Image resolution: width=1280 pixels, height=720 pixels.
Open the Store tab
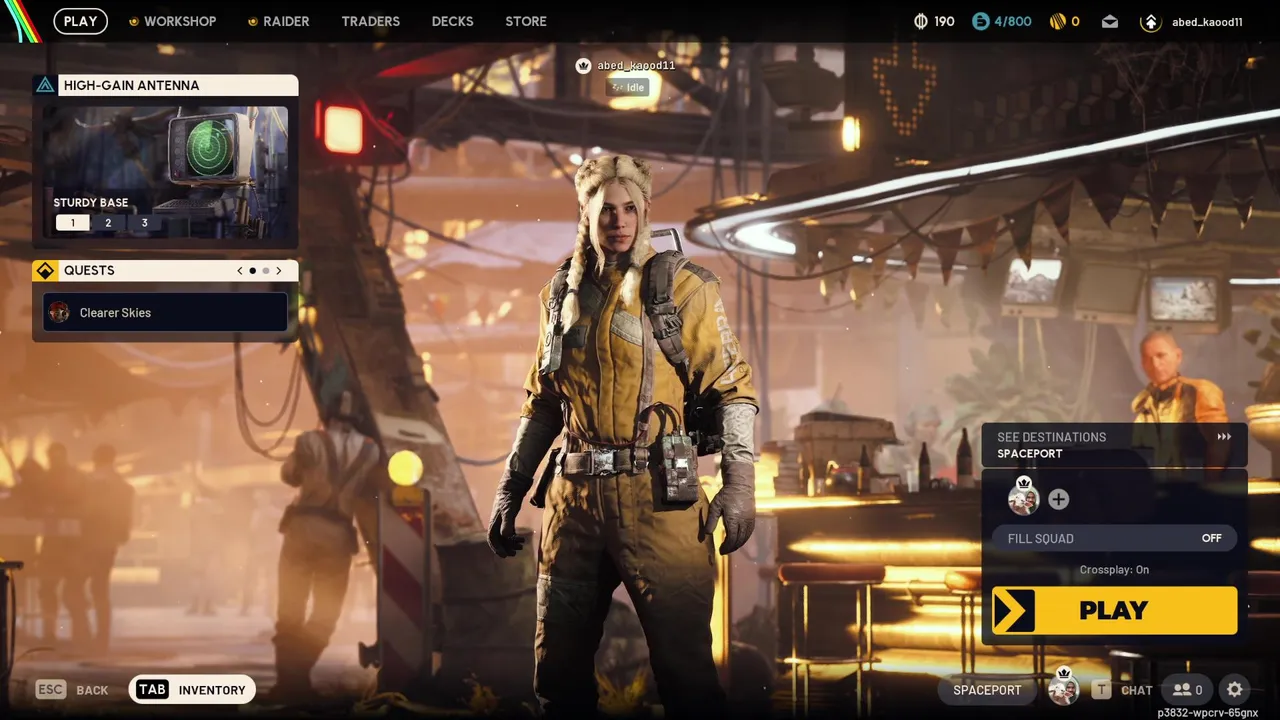[526, 21]
